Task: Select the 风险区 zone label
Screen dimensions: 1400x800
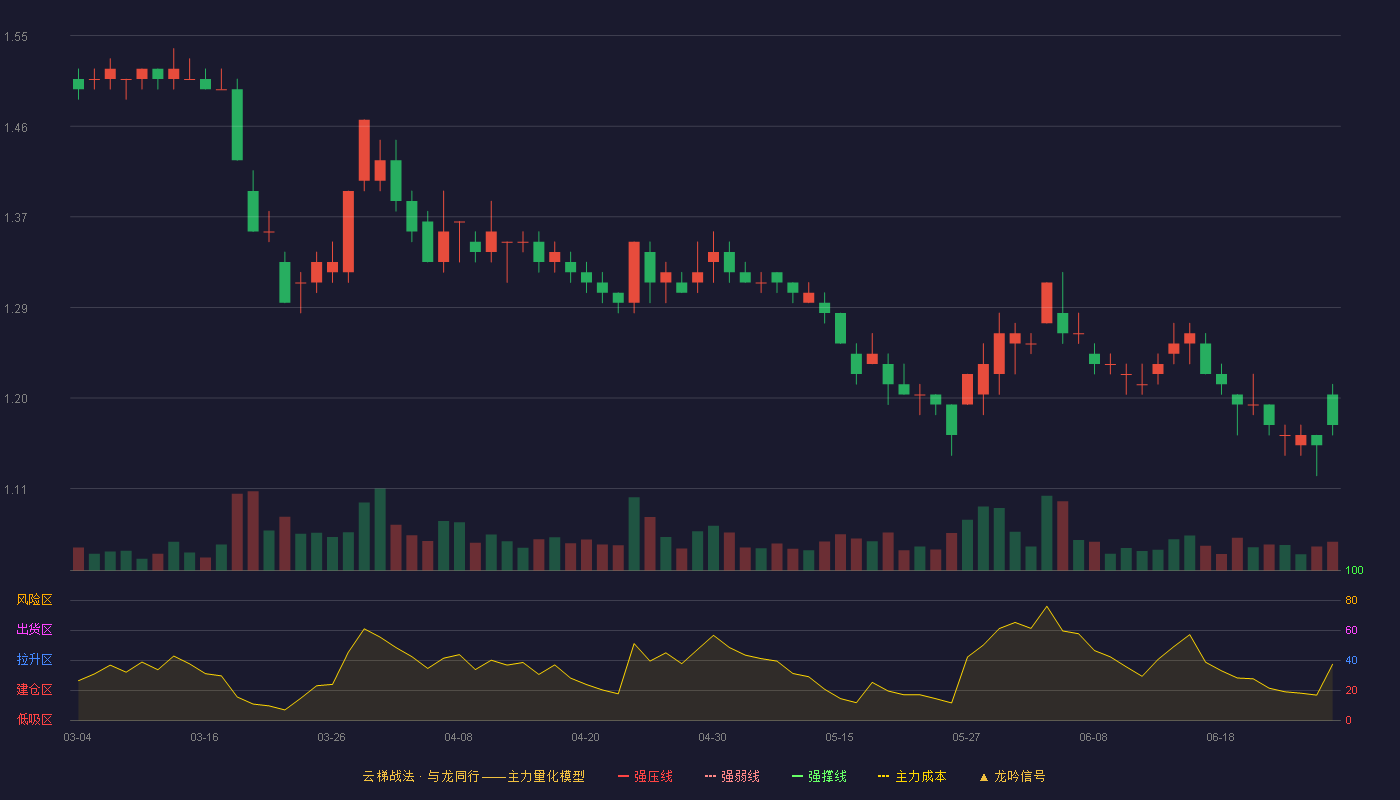Action: tap(34, 600)
